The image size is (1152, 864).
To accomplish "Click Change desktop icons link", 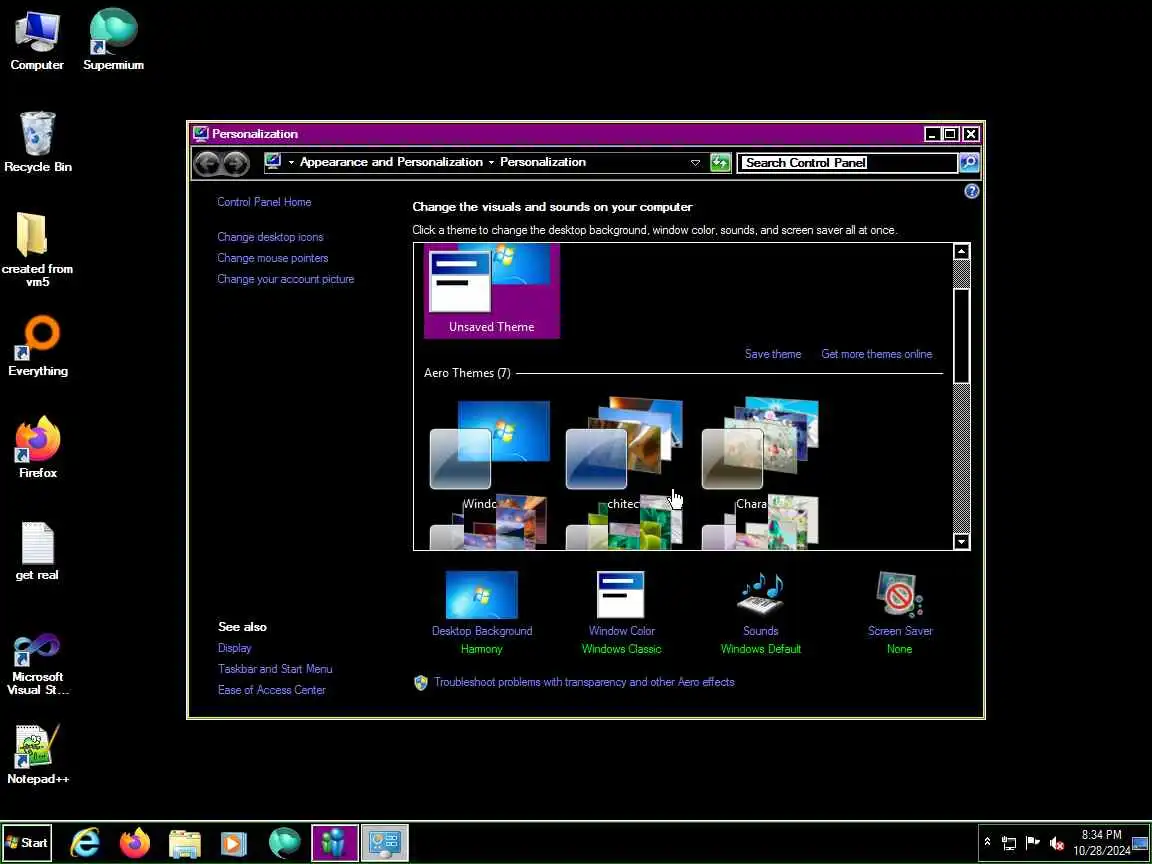I will tap(270, 237).
